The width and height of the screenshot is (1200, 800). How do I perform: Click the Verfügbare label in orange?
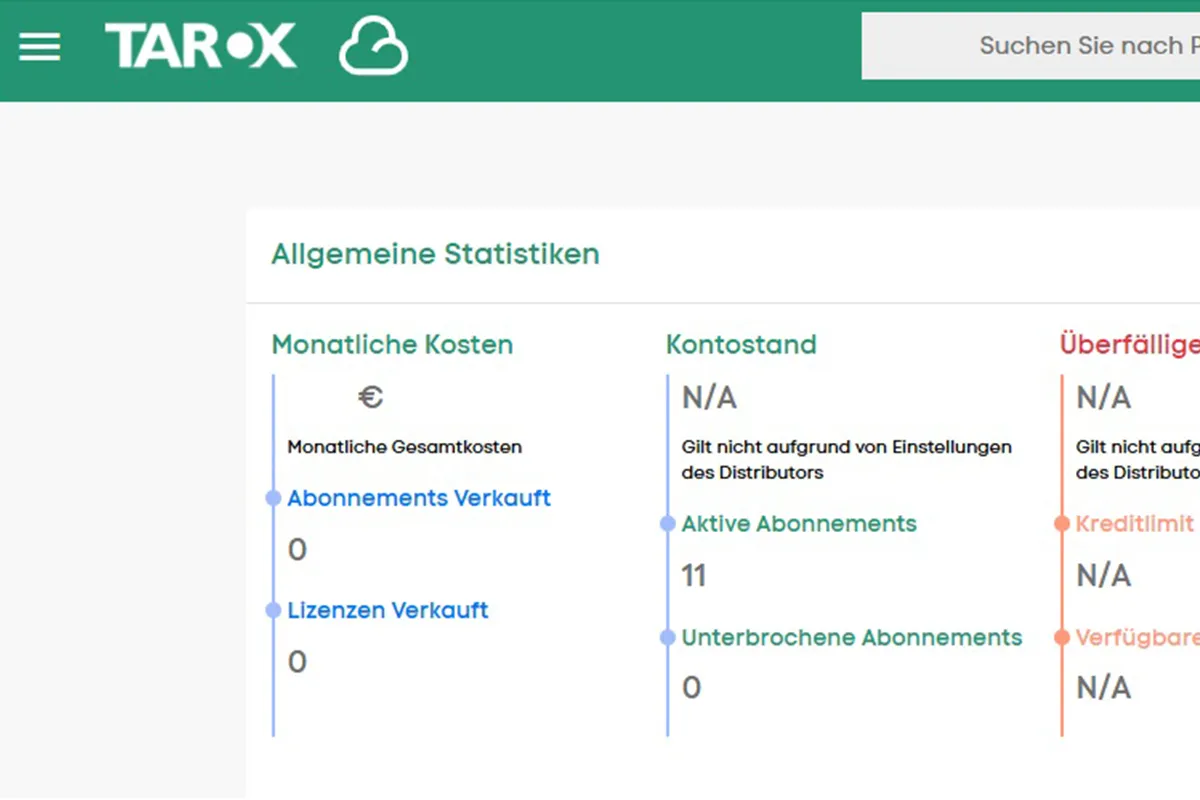(1137, 638)
